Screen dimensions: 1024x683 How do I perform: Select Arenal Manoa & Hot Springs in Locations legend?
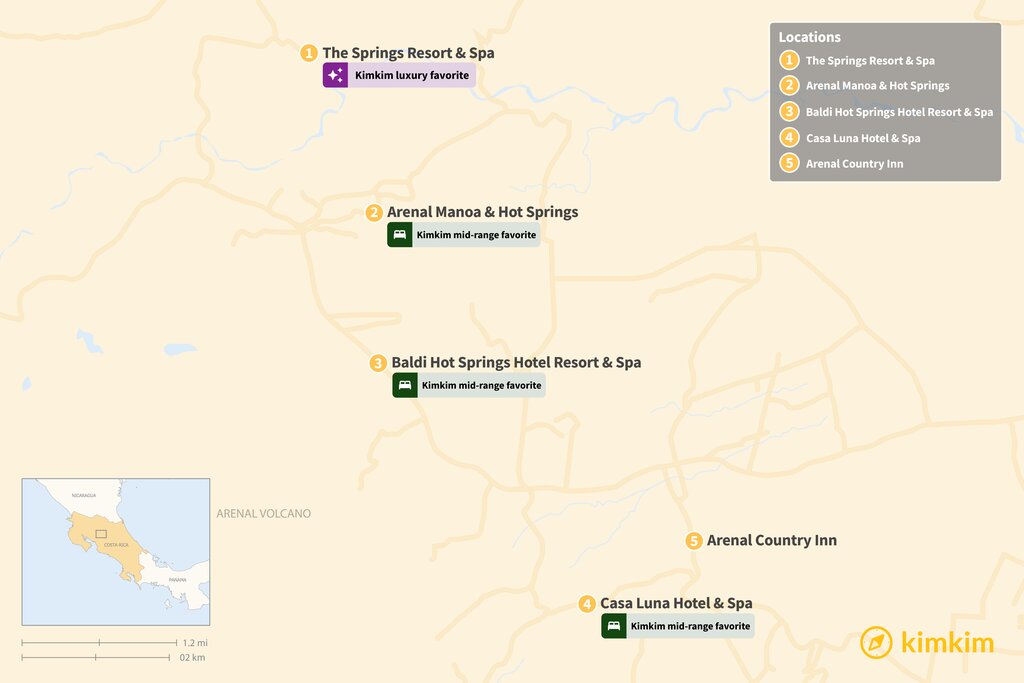pyautogui.click(x=877, y=86)
